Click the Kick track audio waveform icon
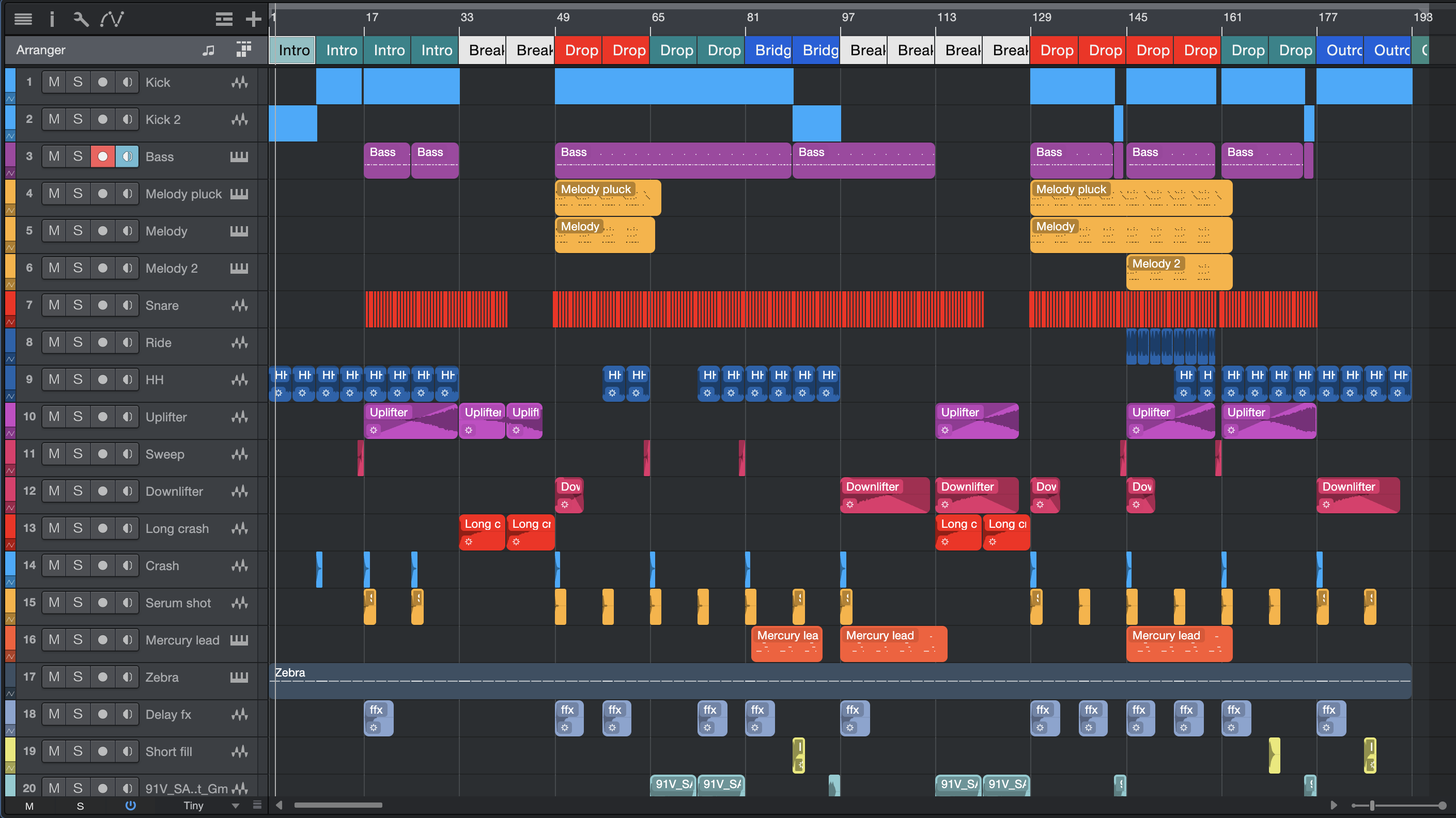Viewport: 1456px width, 818px height. (x=240, y=83)
